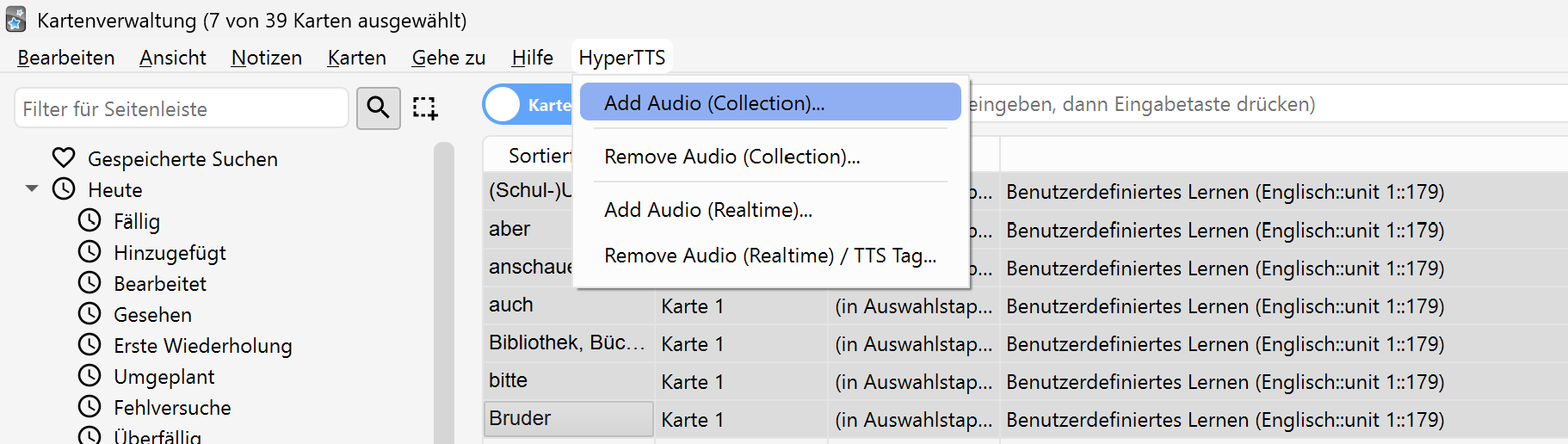Collapse the Heute tree section
The image size is (1568, 444).
point(32,188)
